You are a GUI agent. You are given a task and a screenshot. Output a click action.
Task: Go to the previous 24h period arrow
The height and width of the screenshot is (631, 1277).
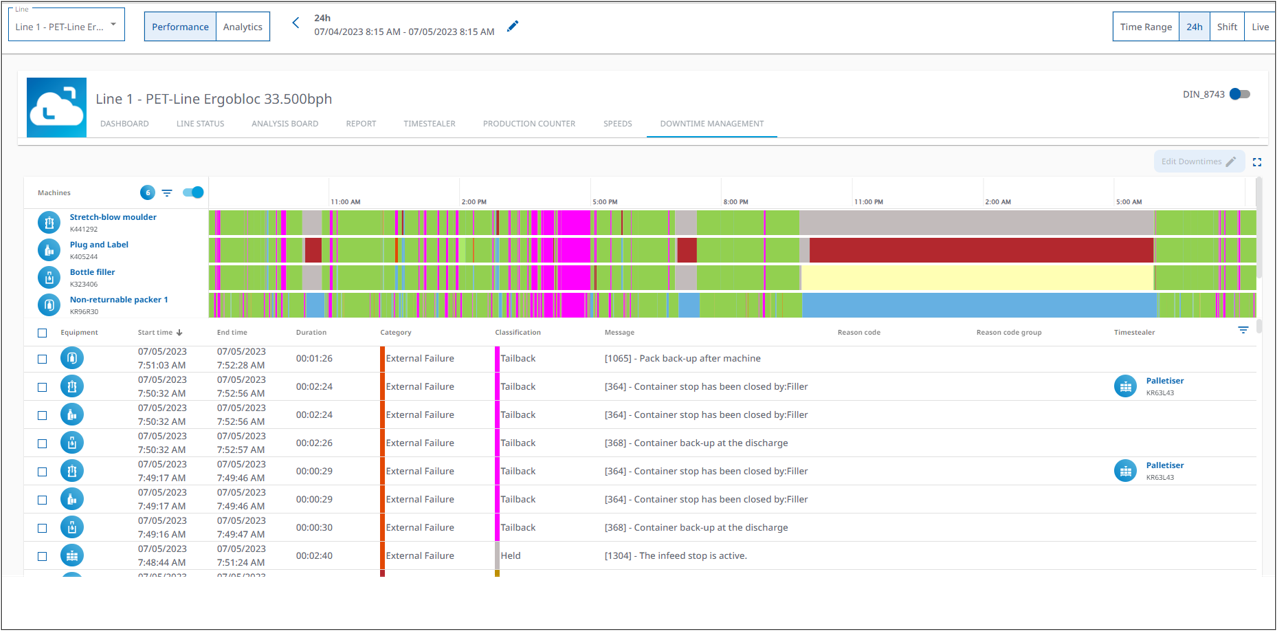[295, 23]
